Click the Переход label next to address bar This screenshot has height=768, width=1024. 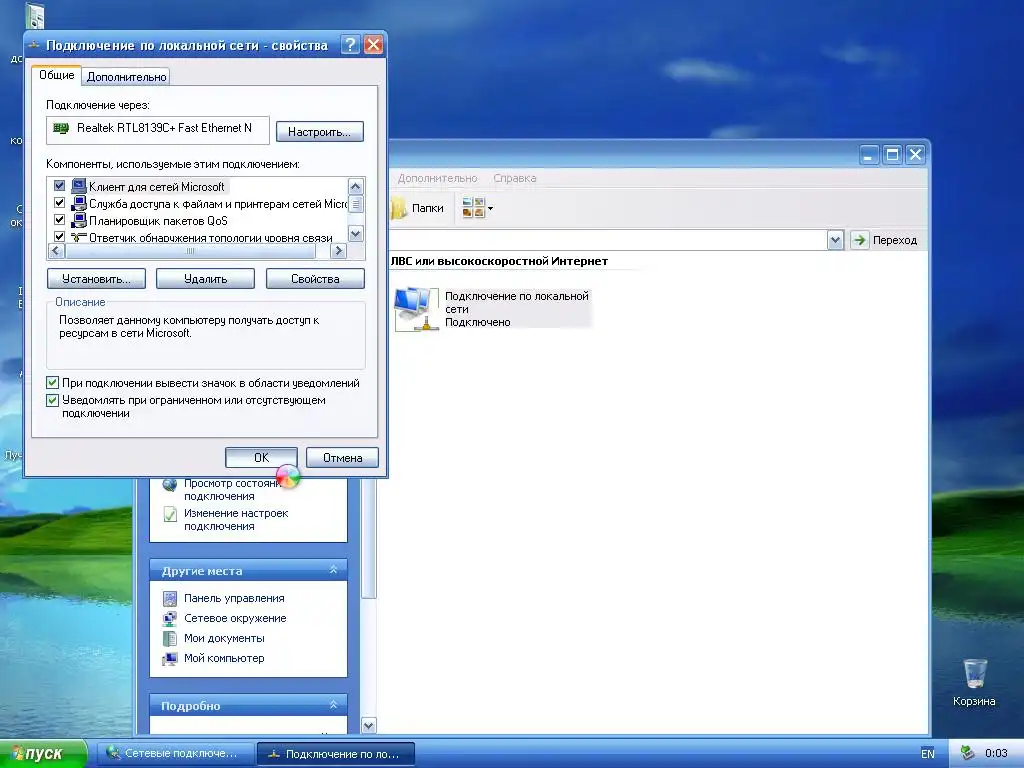coord(895,240)
